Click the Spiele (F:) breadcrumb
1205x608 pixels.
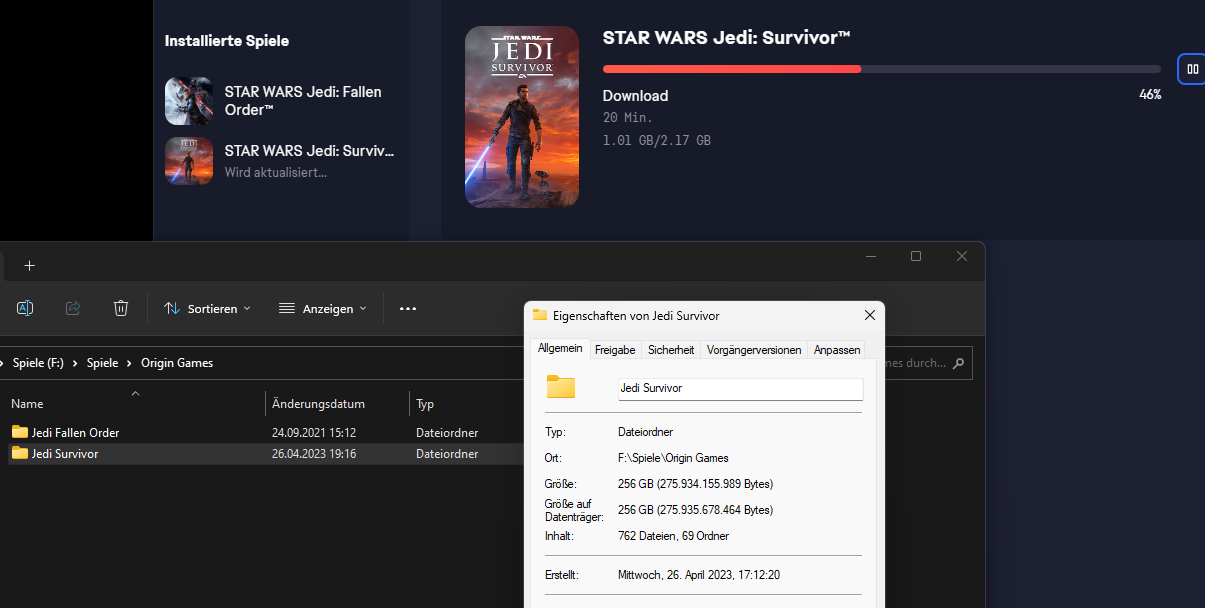(x=38, y=363)
